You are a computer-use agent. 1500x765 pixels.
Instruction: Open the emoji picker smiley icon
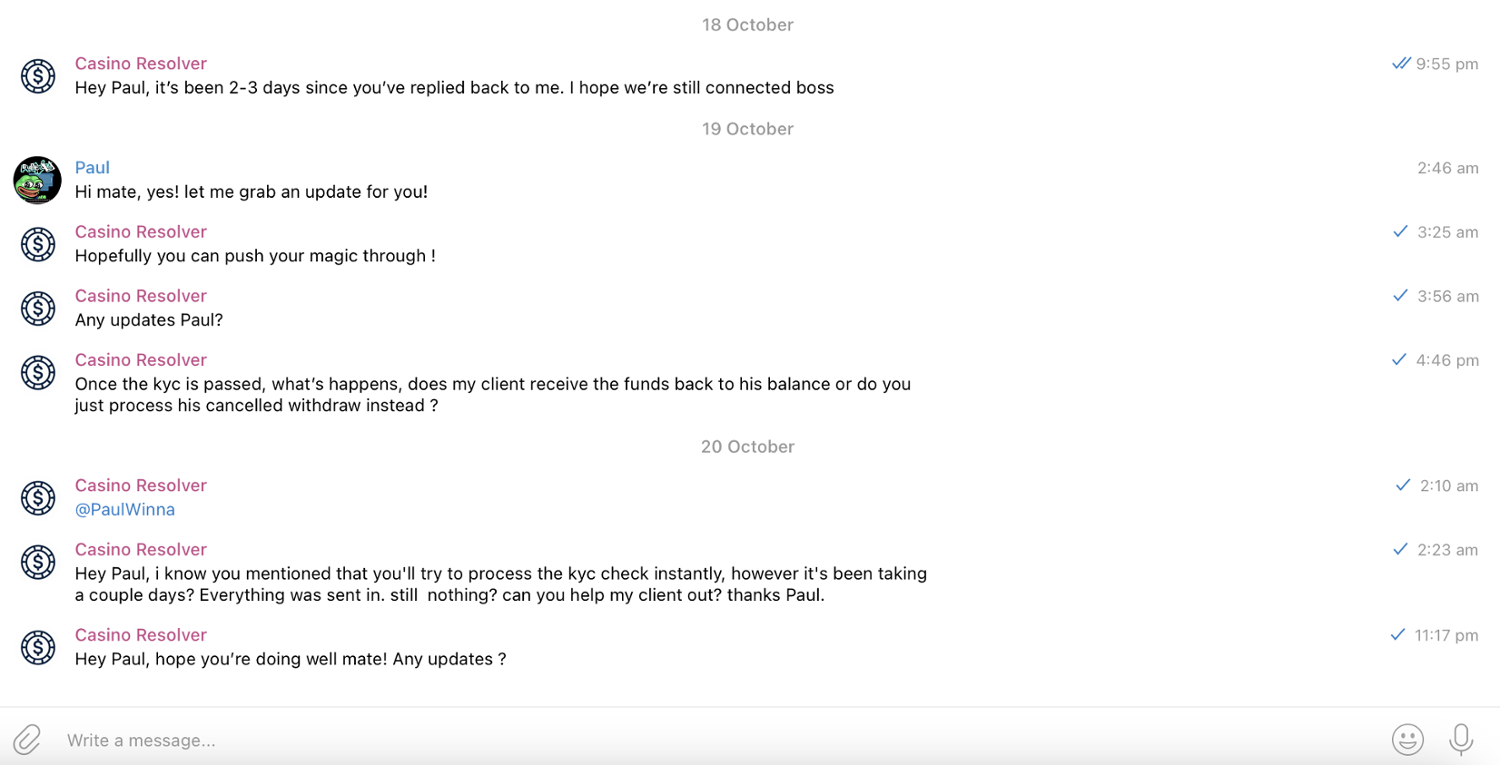[x=1407, y=740]
